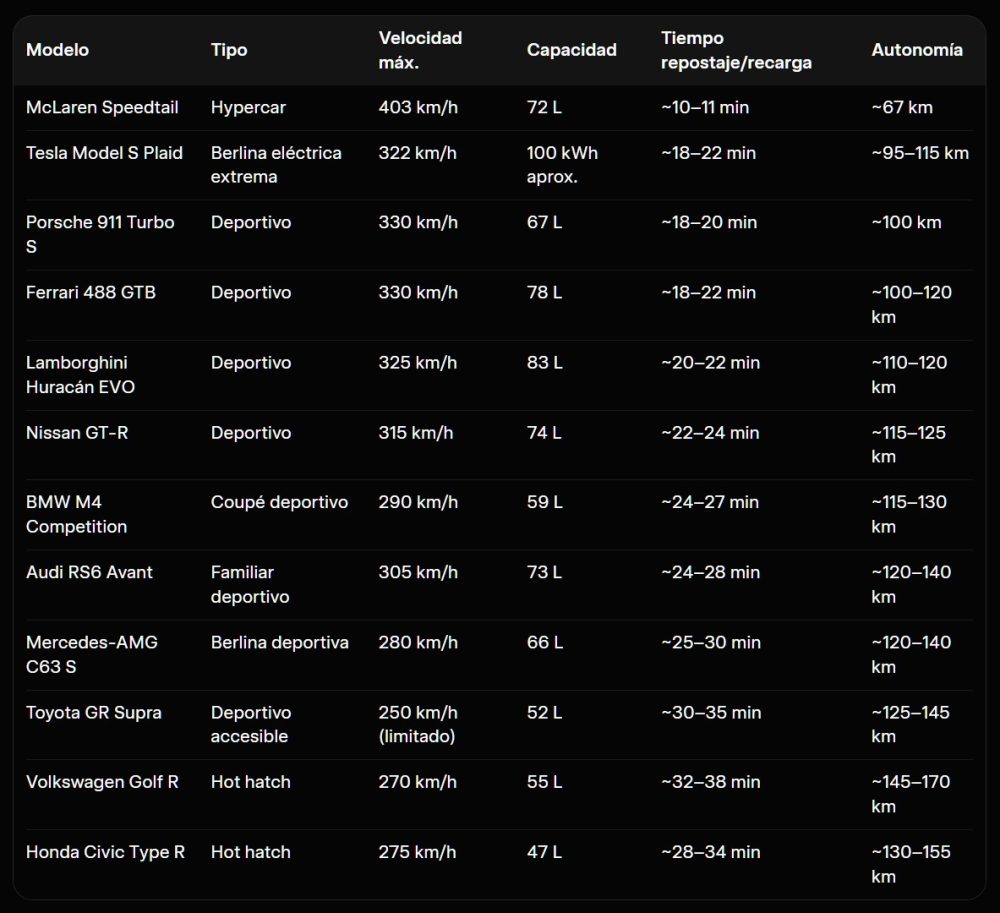
Task: Click the '305 km/h' speed cell
Action: 418,573
